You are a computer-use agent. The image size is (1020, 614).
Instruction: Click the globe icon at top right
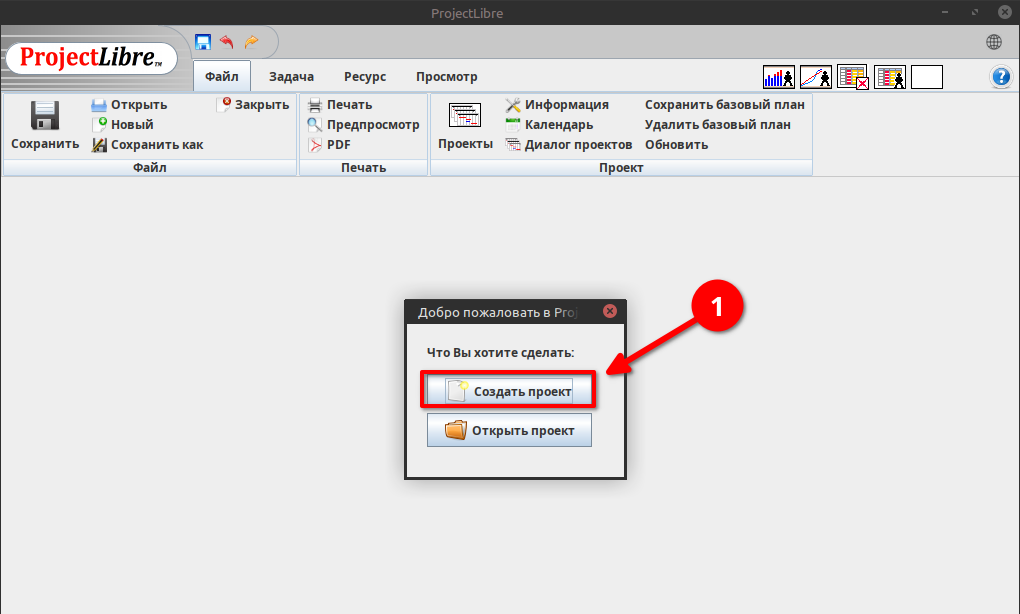coord(994,42)
